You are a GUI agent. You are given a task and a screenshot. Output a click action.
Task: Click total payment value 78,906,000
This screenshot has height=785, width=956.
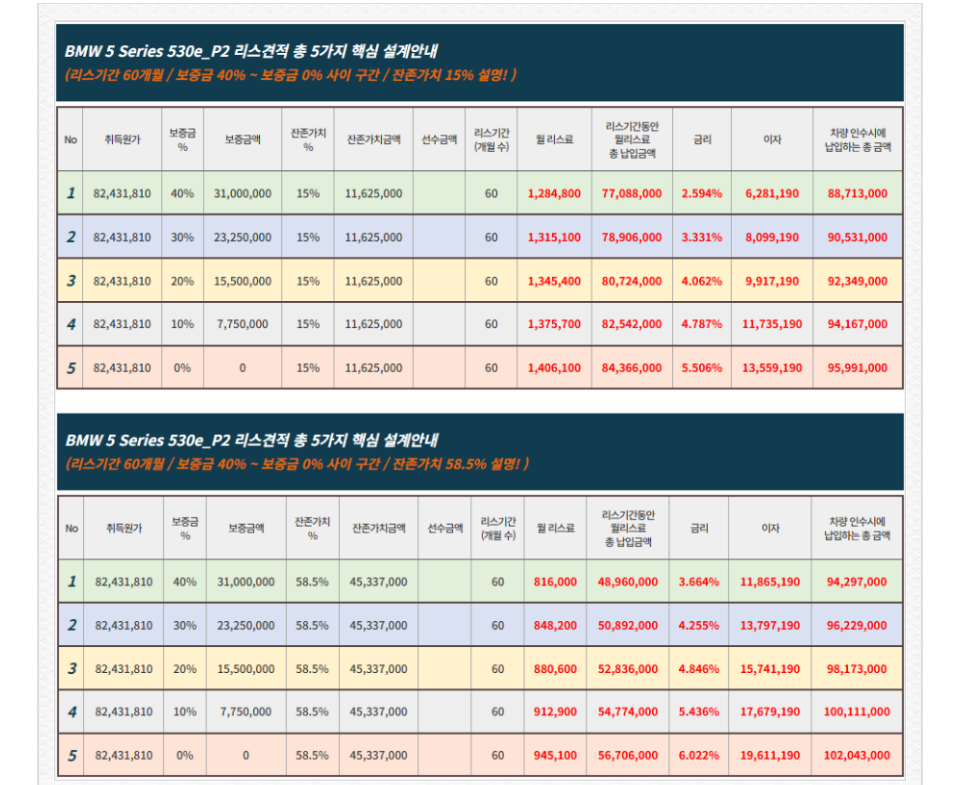(x=632, y=237)
